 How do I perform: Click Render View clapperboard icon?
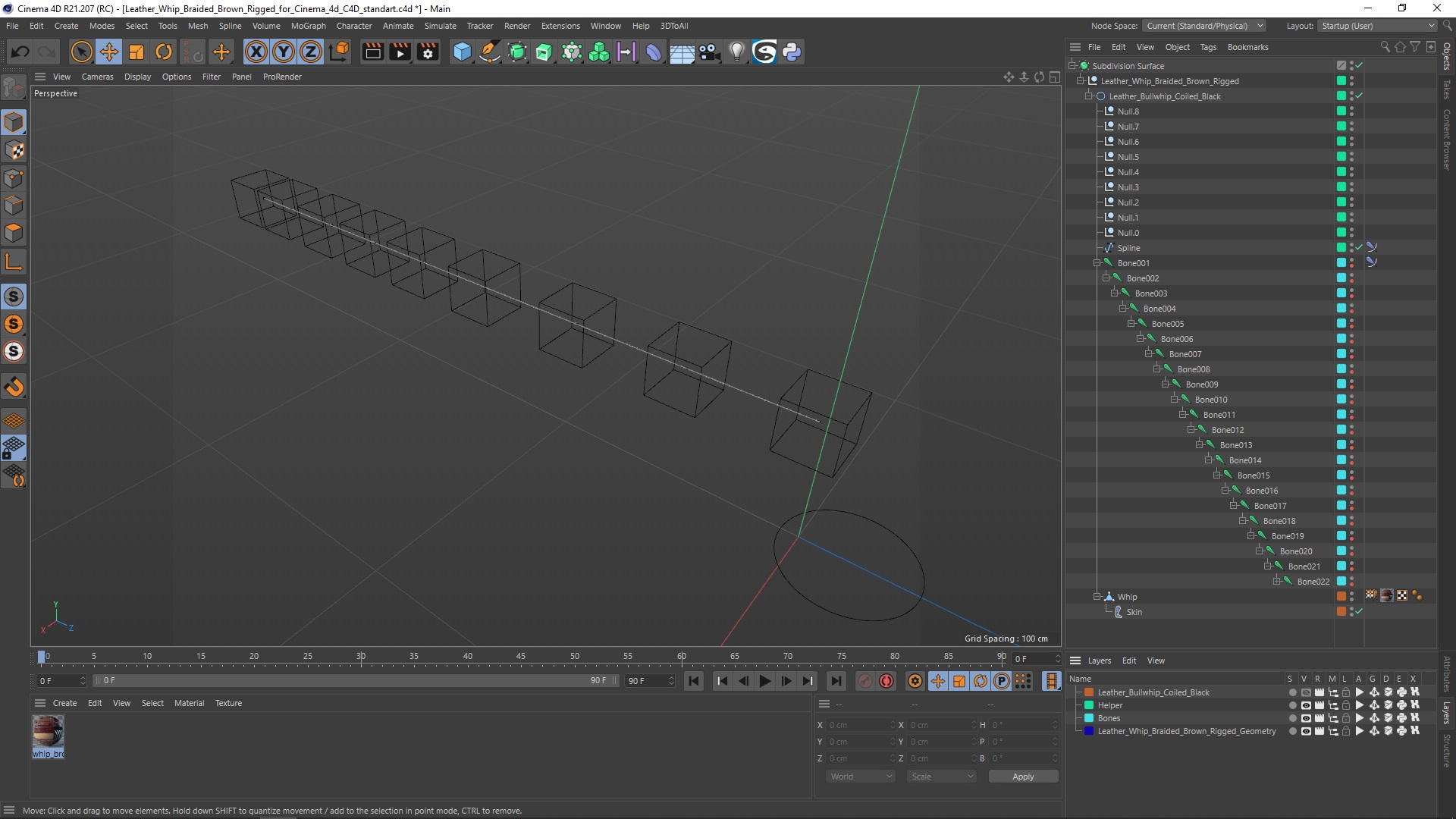click(372, 52)
